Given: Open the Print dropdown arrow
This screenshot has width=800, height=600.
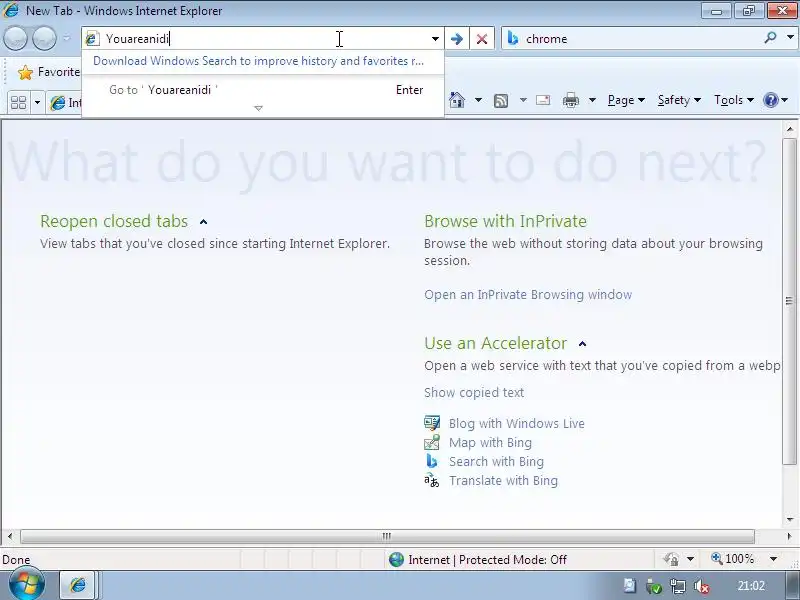Looking at the screenshot, I should (x=592, y=100).
